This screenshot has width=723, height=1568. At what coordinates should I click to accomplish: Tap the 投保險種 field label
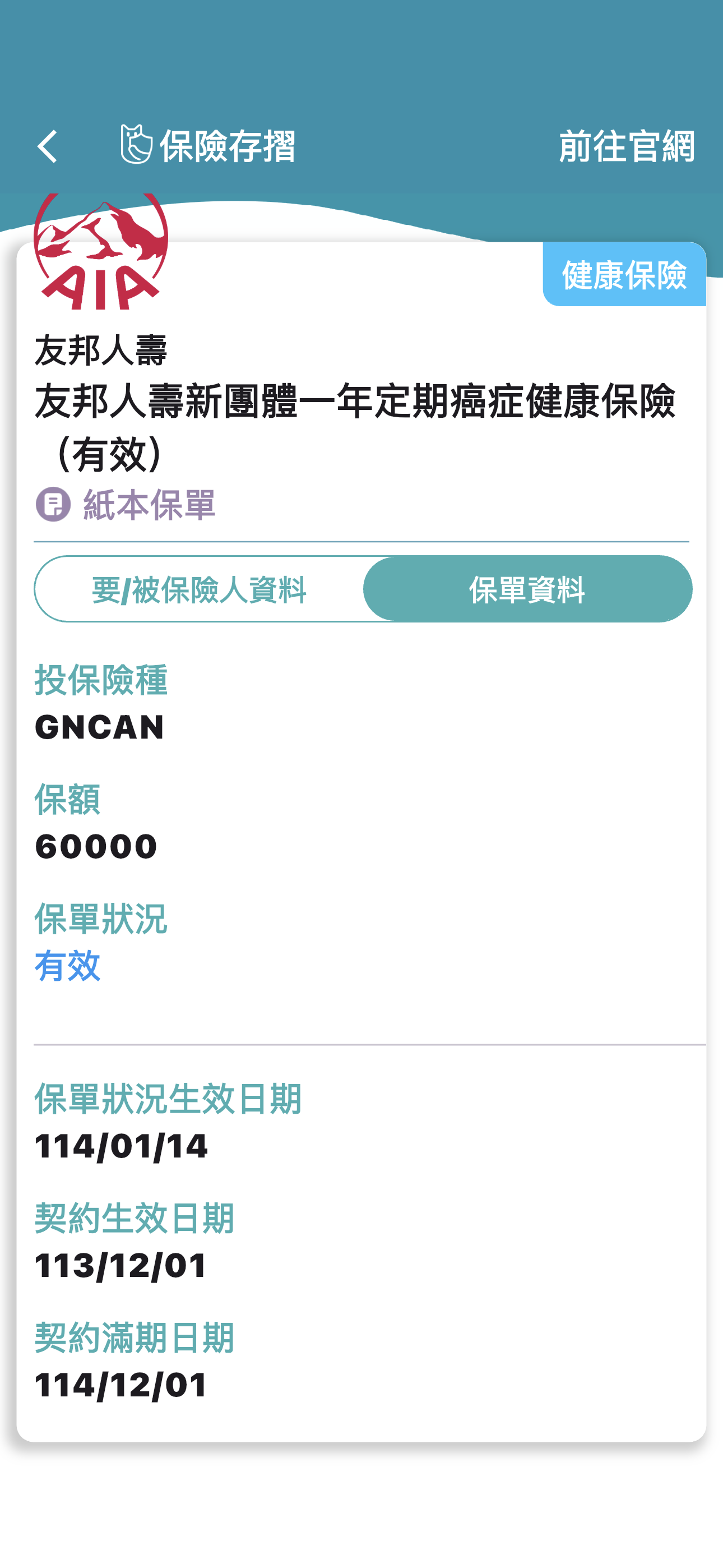point(101,680)
